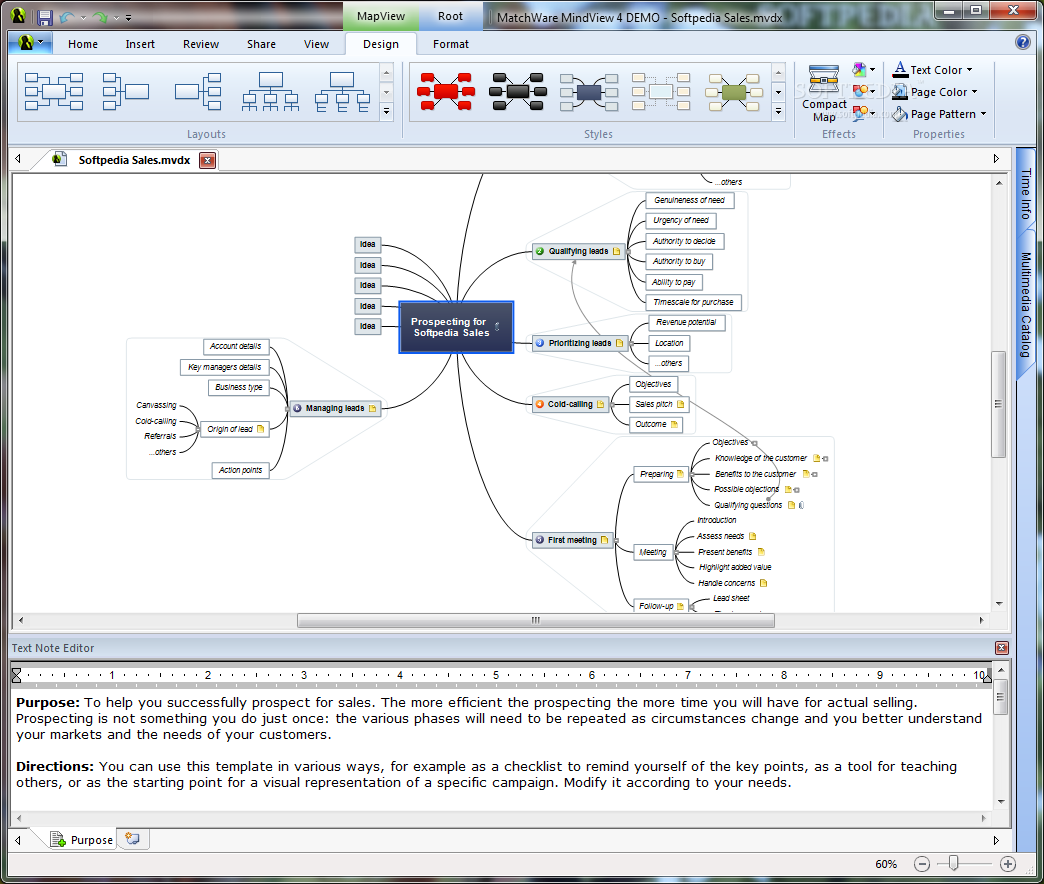Click the add new note icon beside Purpose
The image size is (1044, 884).
pos(132,839)
